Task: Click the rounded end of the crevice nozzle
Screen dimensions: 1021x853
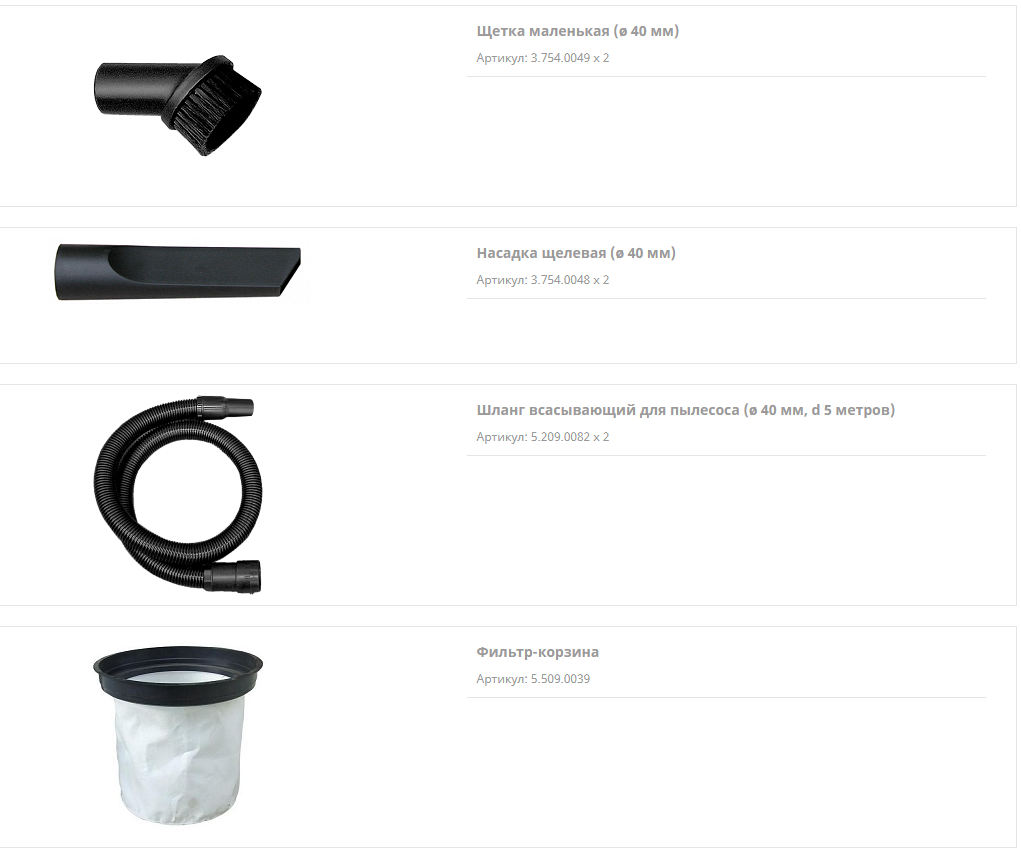Action: point(64,272)
